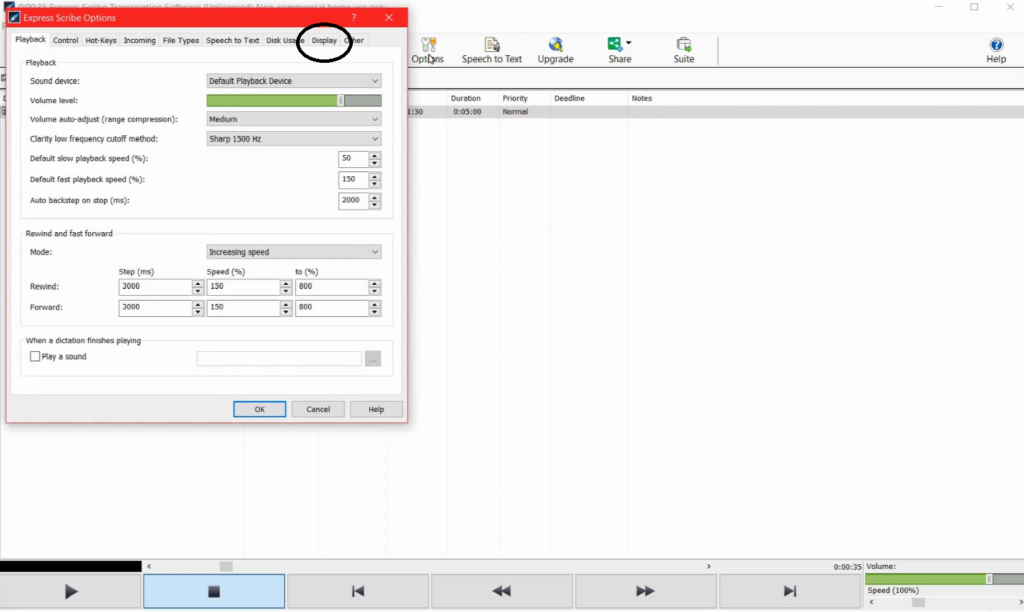Increase the Rewind step value
The image size is (1024, 612).
tap(197, 283)
